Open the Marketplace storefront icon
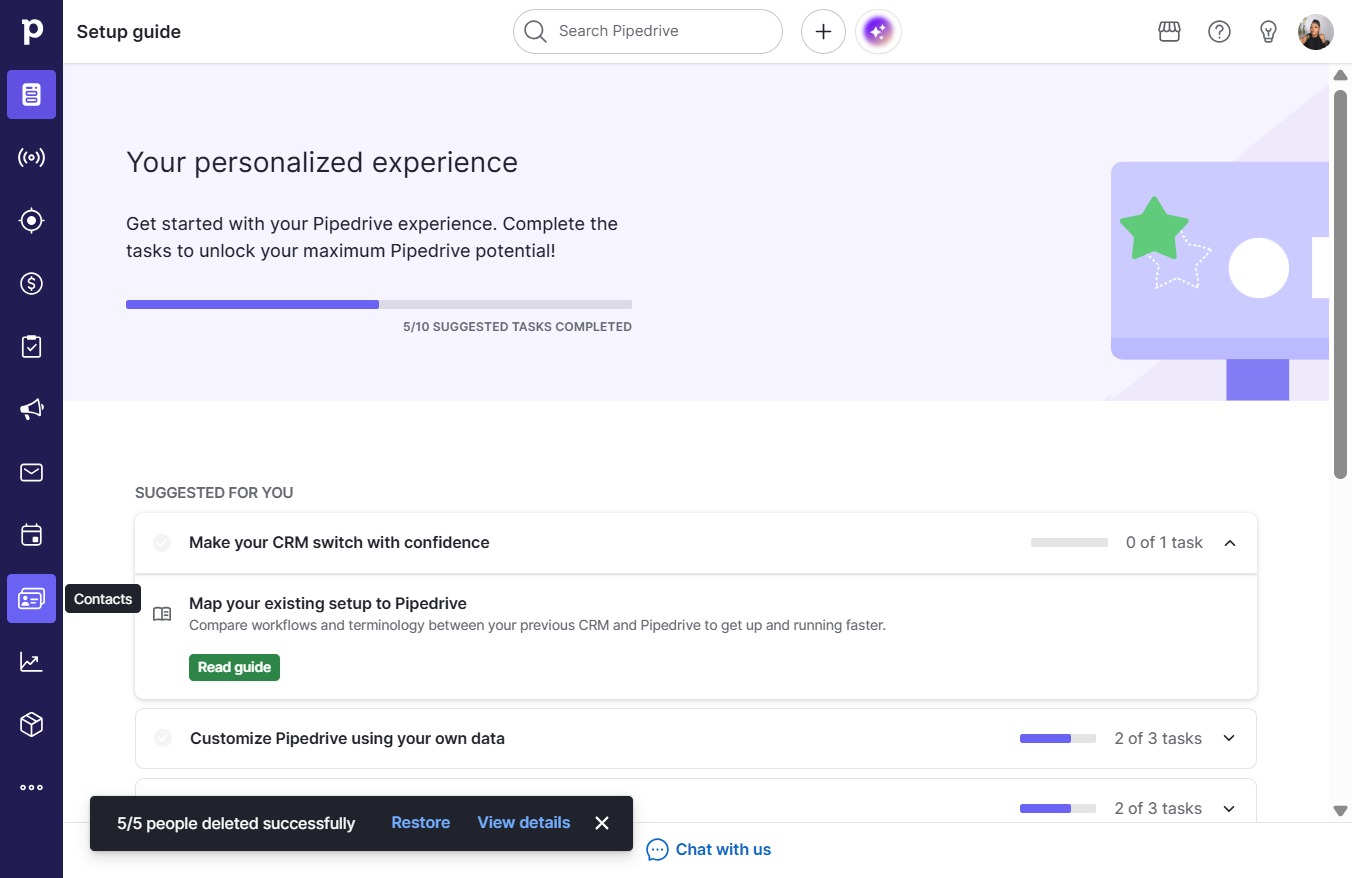This screenshot has height=878, width=1352. point(1169,32)
